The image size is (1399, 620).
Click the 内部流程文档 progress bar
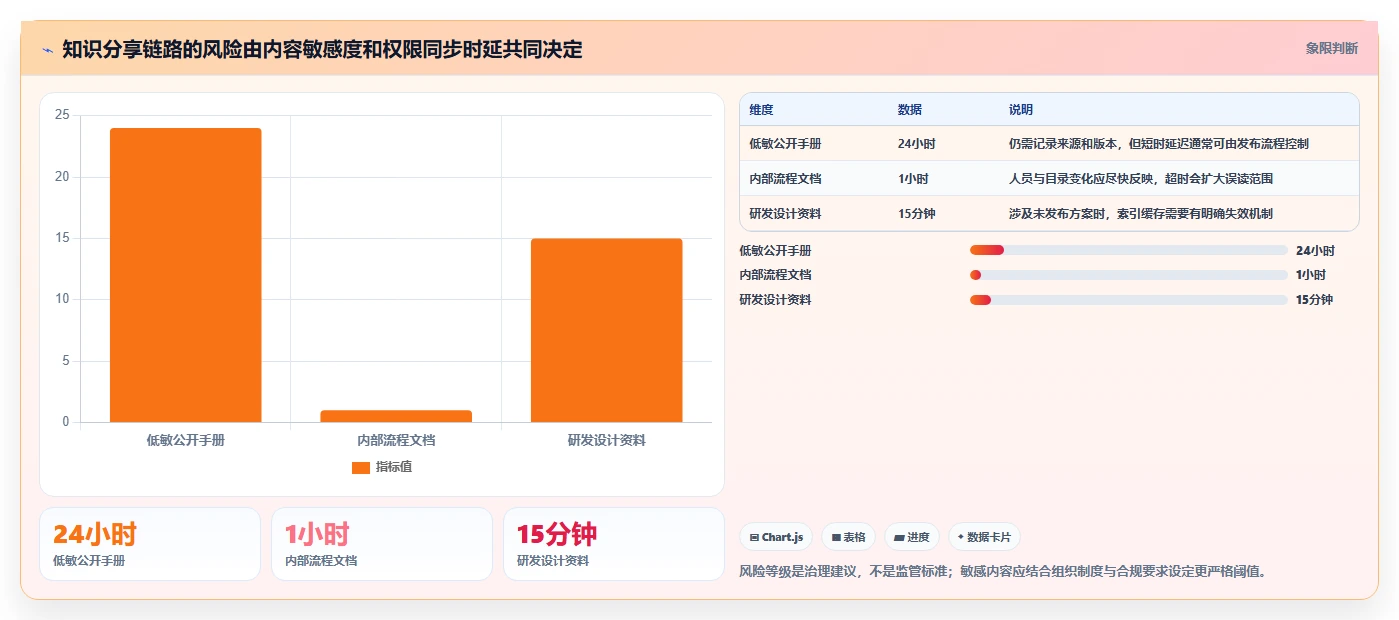click(x=1128, y=275)
